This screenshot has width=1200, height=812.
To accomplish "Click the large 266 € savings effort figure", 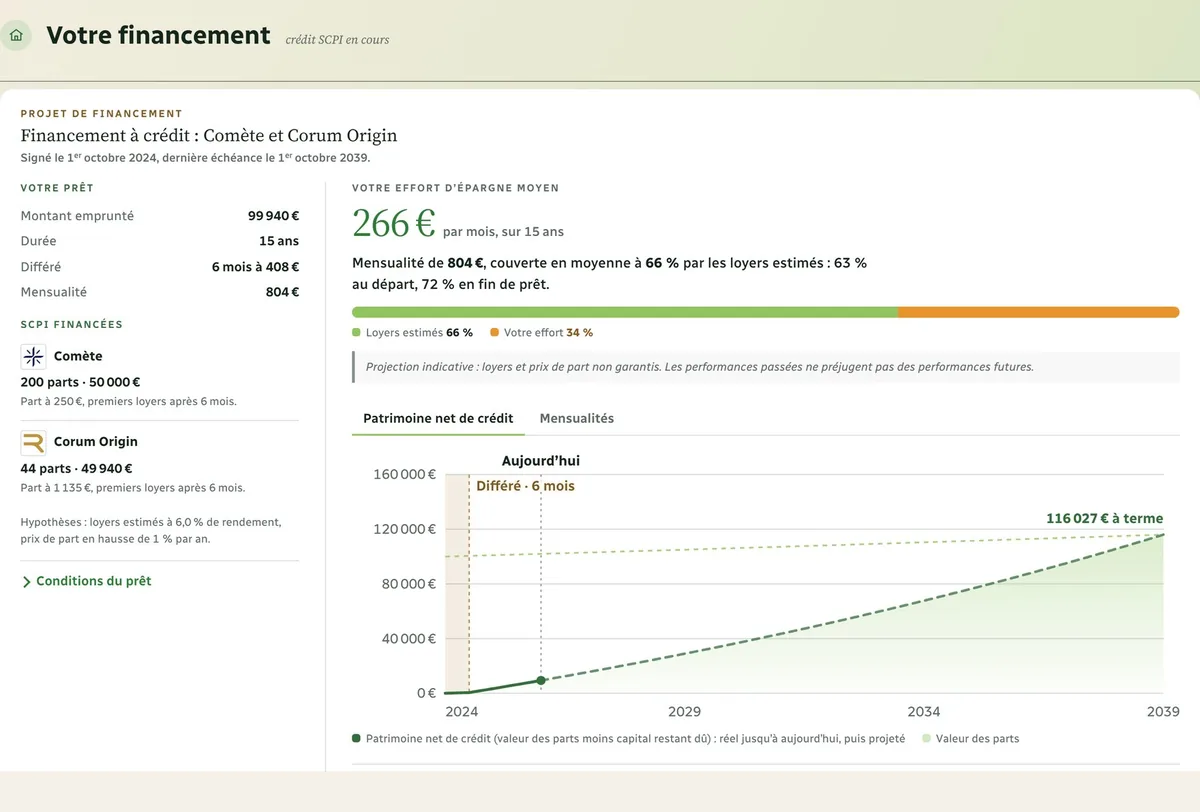I will (x=394, y=223).
